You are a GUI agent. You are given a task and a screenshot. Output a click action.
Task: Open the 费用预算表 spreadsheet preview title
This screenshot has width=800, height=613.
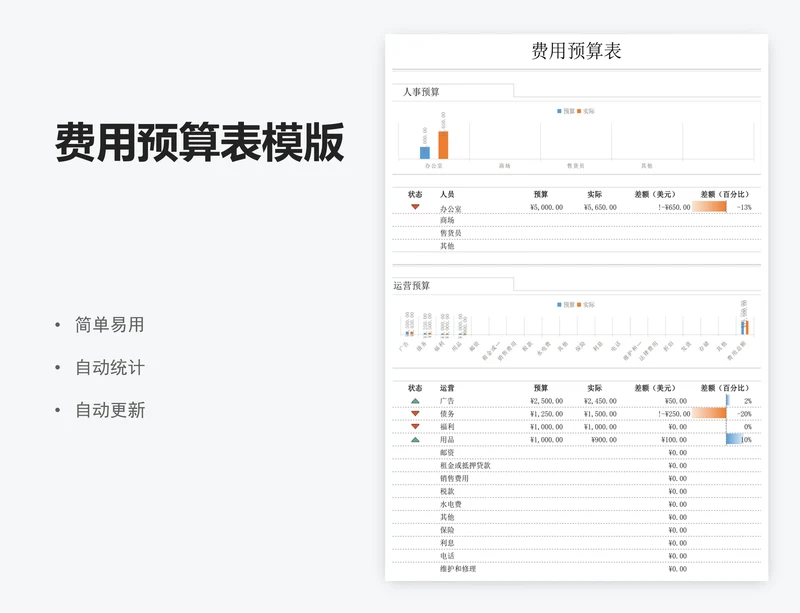pyautogui.click(x=576, y=51)
